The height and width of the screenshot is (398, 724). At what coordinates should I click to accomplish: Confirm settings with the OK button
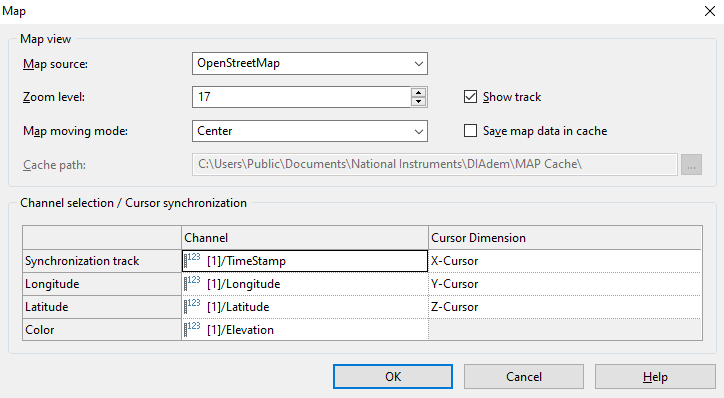pos(392,377)
